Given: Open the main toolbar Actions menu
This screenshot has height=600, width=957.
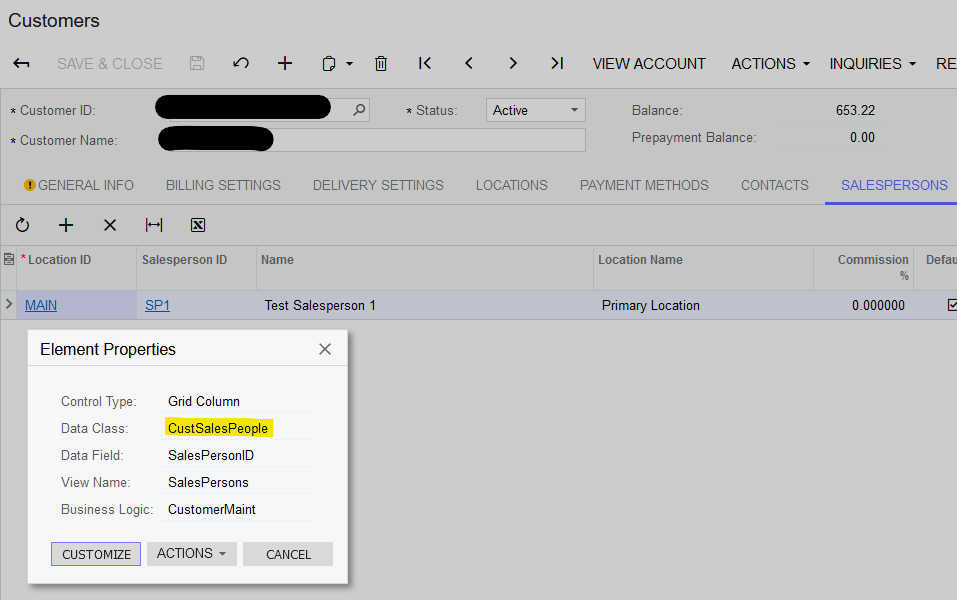Looking at the screenshot, I should pyautogui.click(x=770, y=63).
